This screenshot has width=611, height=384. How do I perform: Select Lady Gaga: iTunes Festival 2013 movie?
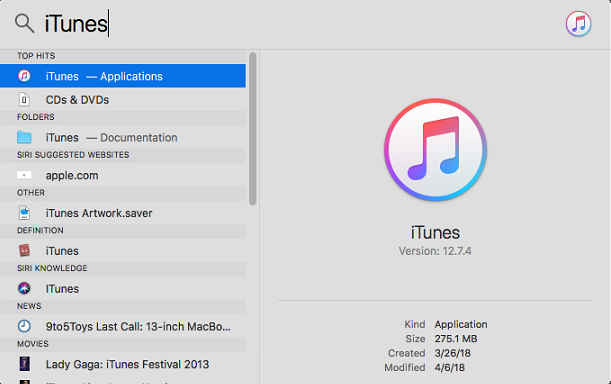click(123, 364)
